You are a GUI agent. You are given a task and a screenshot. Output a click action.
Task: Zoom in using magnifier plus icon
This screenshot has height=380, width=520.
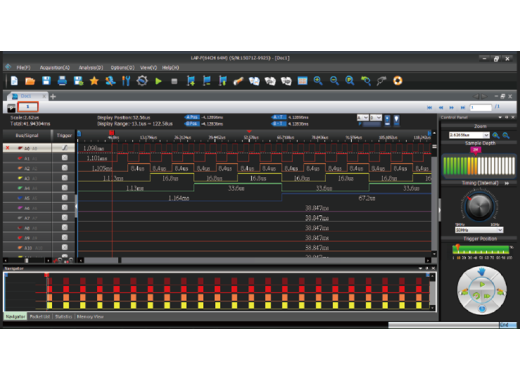point(318,81)
